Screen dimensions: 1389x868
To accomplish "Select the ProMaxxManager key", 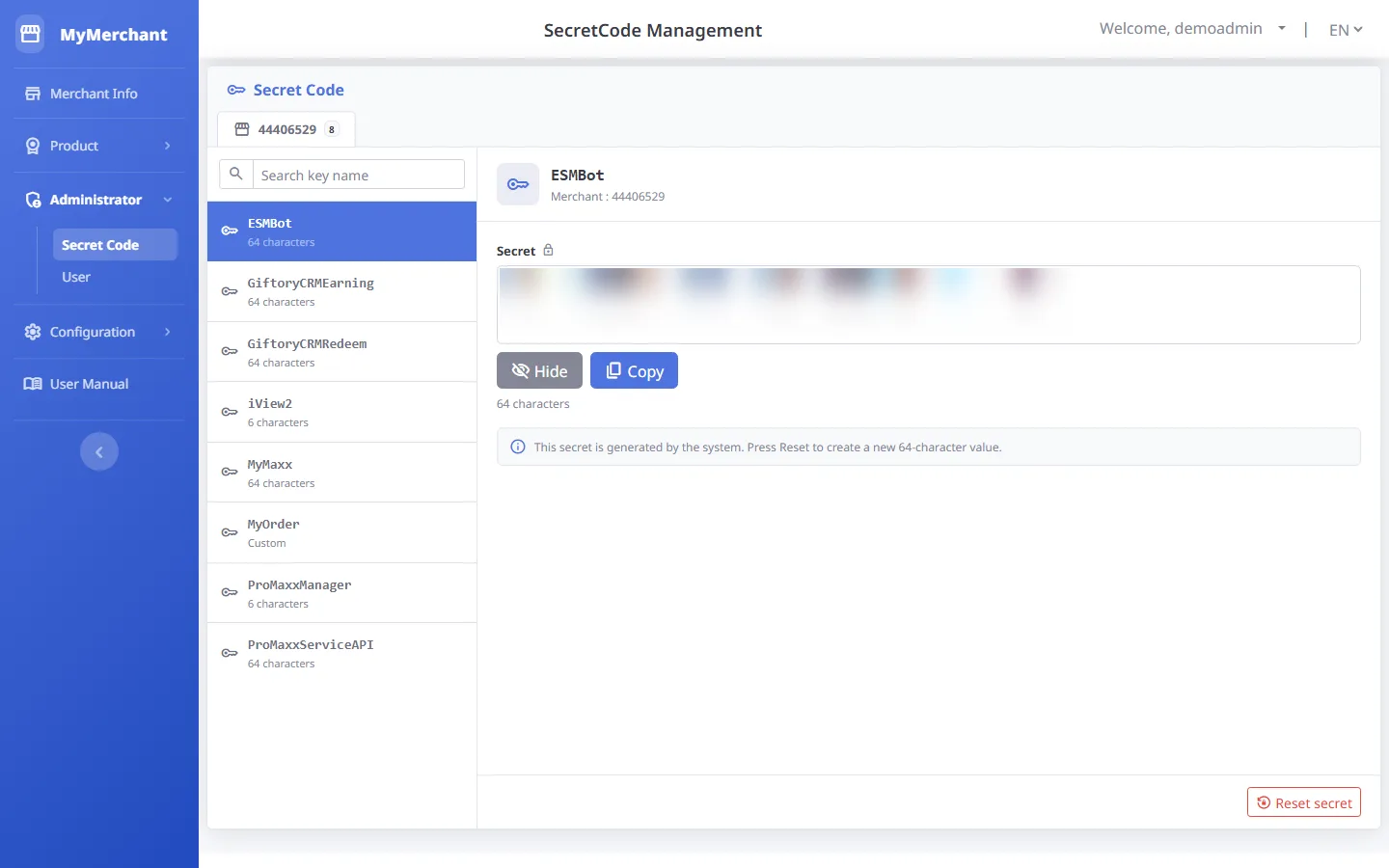I will click(x=341, y=593).
